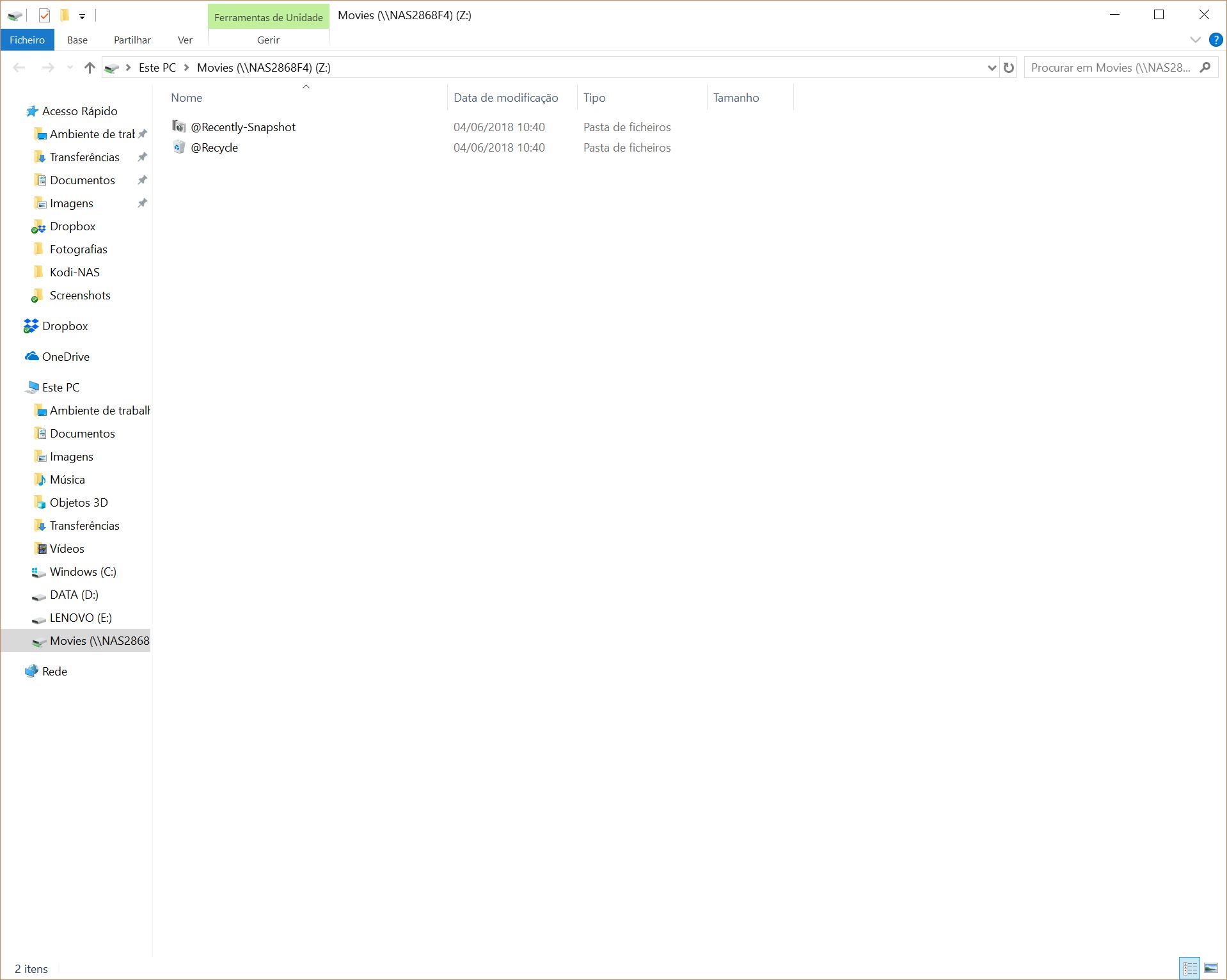Image resolution: width=1227 pixels, height=980 pixels.
Task: Switch to the Partilhar ribbon tab
Action: pos(132,40)
